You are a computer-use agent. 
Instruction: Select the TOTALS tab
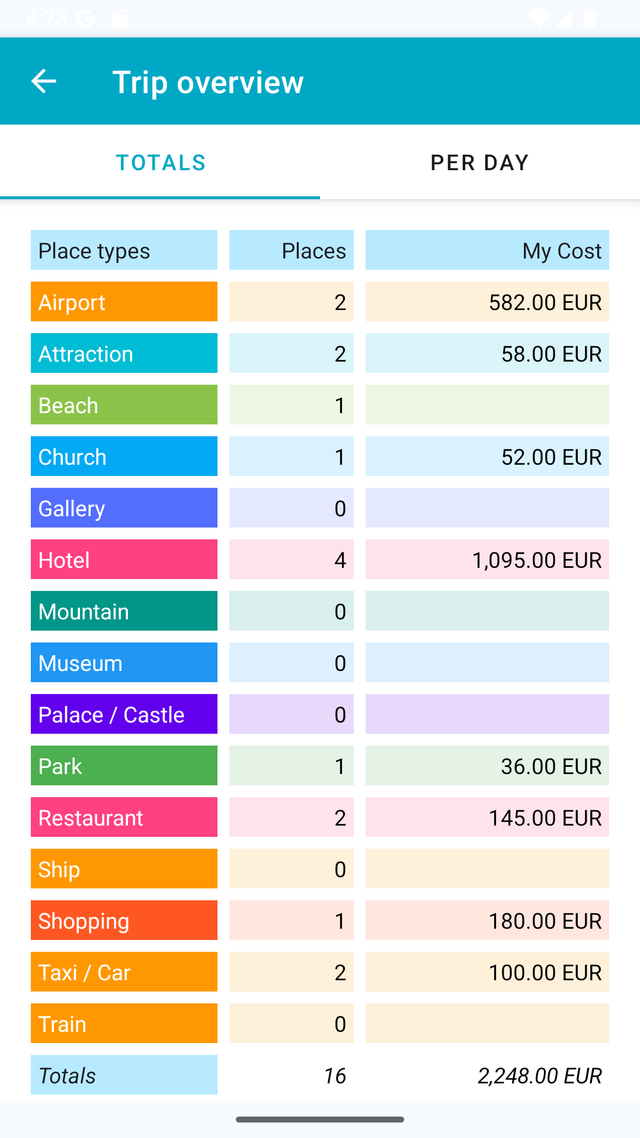tap(160, 162)
